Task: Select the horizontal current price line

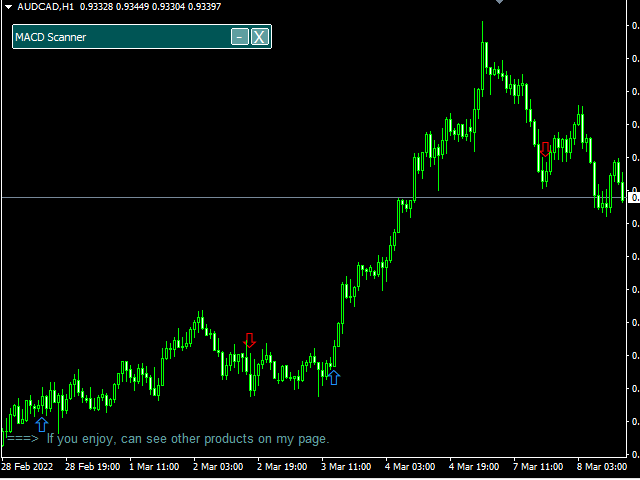Action: 313,198
